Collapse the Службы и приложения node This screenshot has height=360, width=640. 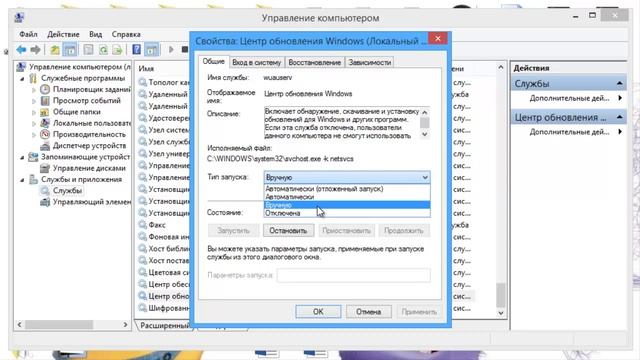tap(22, 180)
